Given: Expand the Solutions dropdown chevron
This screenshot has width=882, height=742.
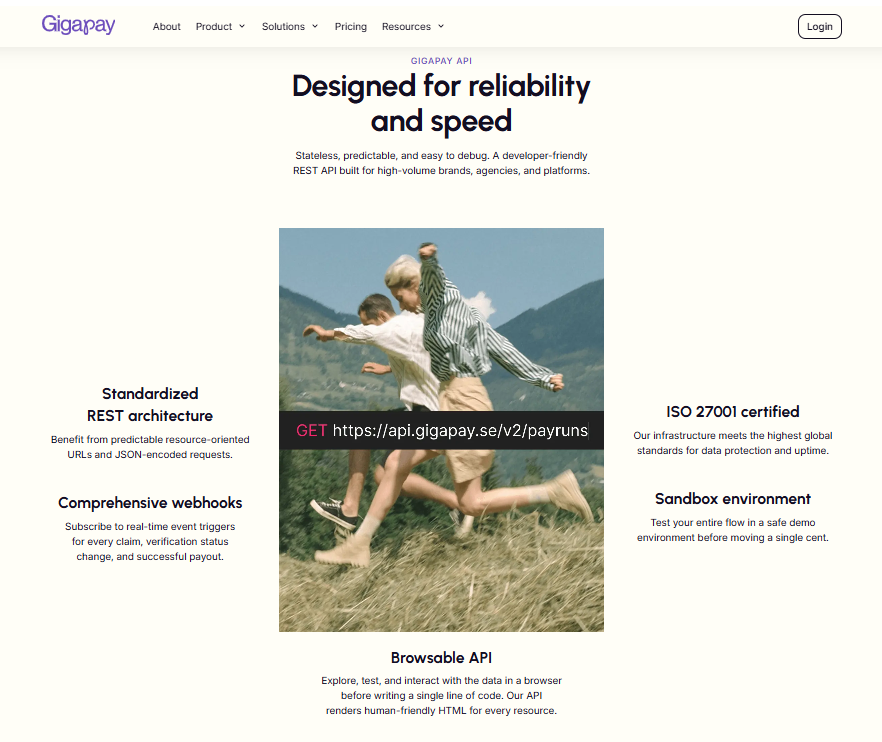Looking at the screenshot, I should point(315,26).
